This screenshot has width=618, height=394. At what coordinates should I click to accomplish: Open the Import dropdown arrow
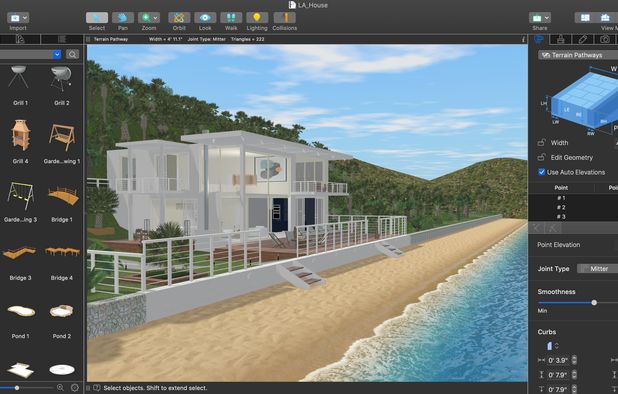point(25,18)
